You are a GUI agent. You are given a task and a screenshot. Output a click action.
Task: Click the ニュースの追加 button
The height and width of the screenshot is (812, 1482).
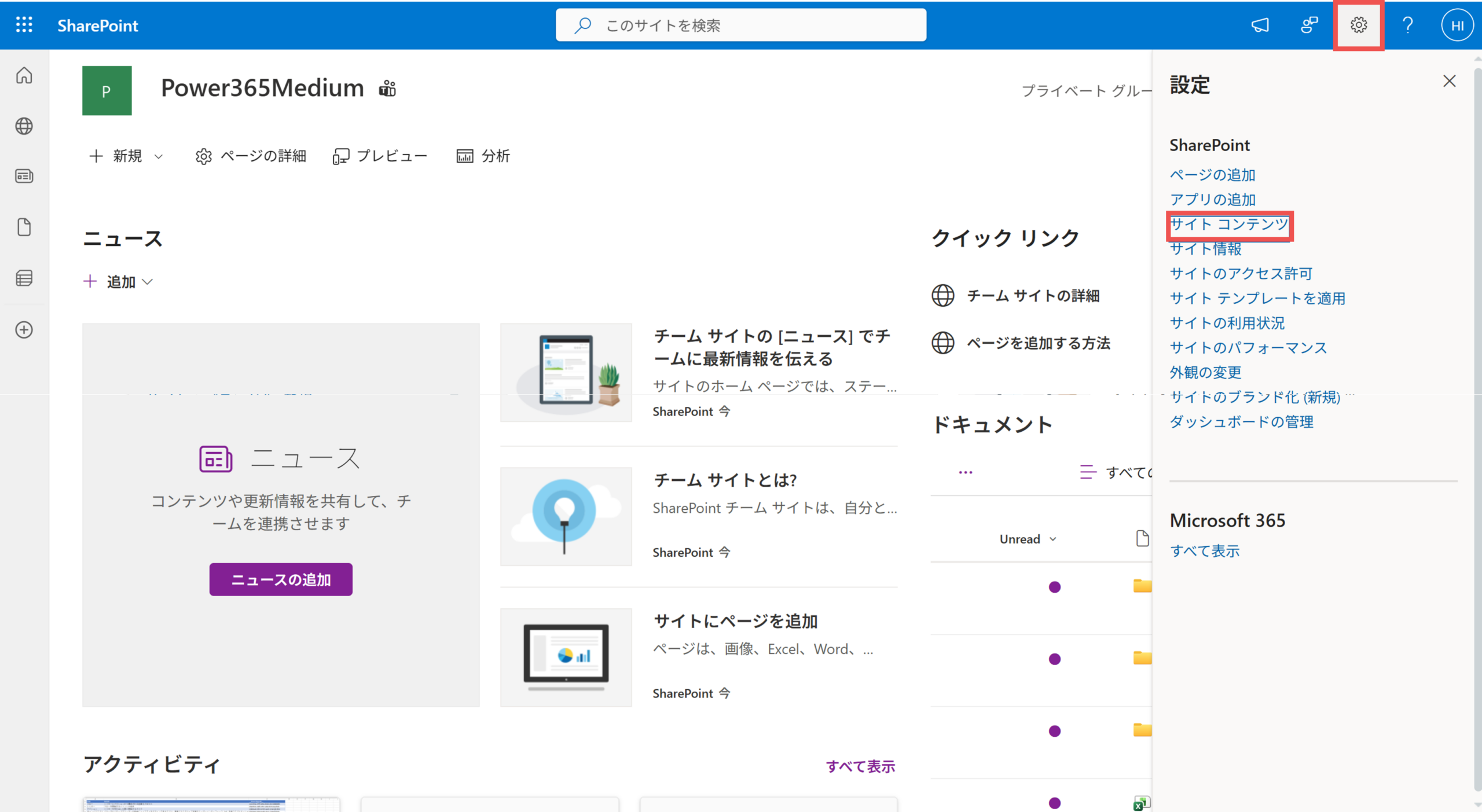tap(281, 579)
